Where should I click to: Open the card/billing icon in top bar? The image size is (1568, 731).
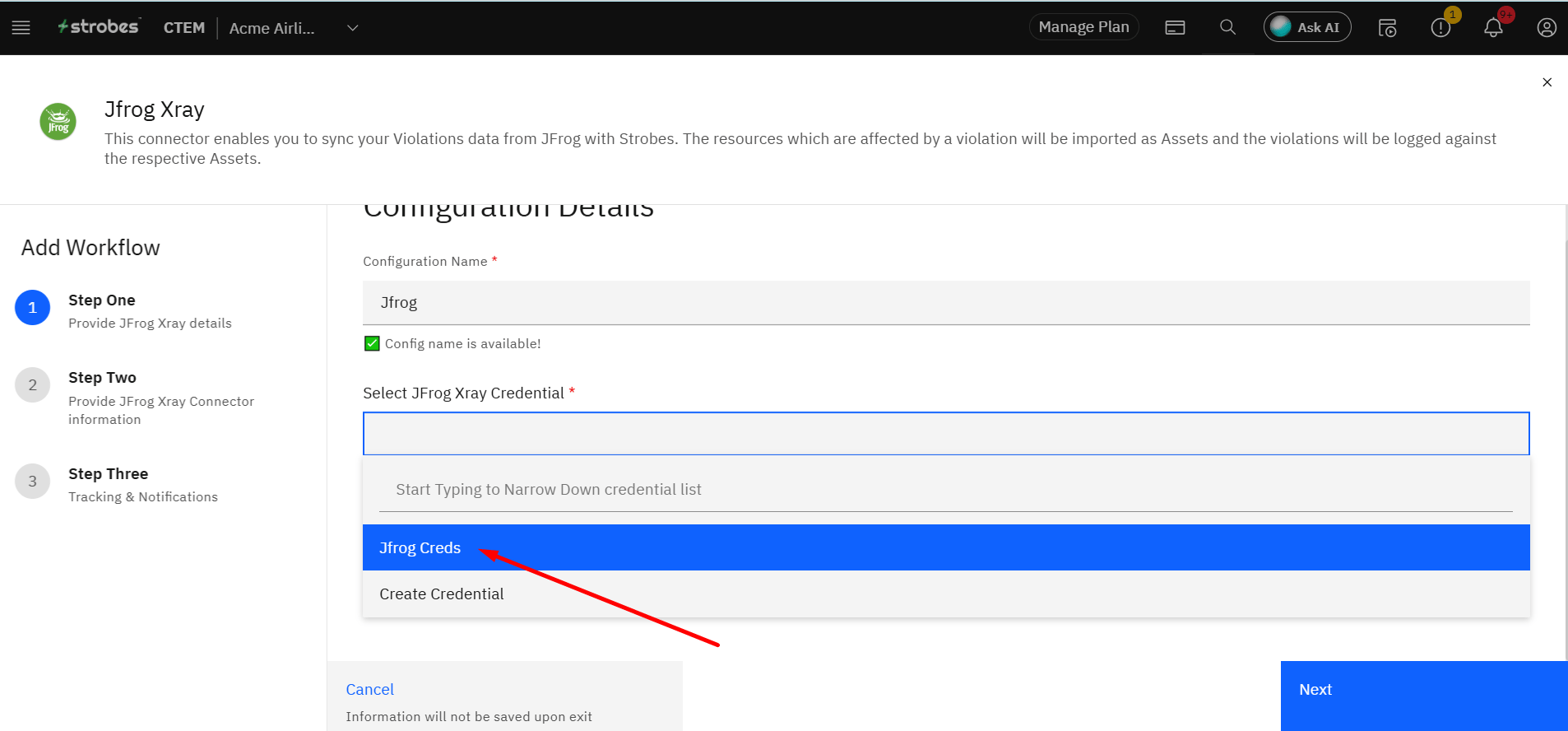click(x=1175, y=28)
